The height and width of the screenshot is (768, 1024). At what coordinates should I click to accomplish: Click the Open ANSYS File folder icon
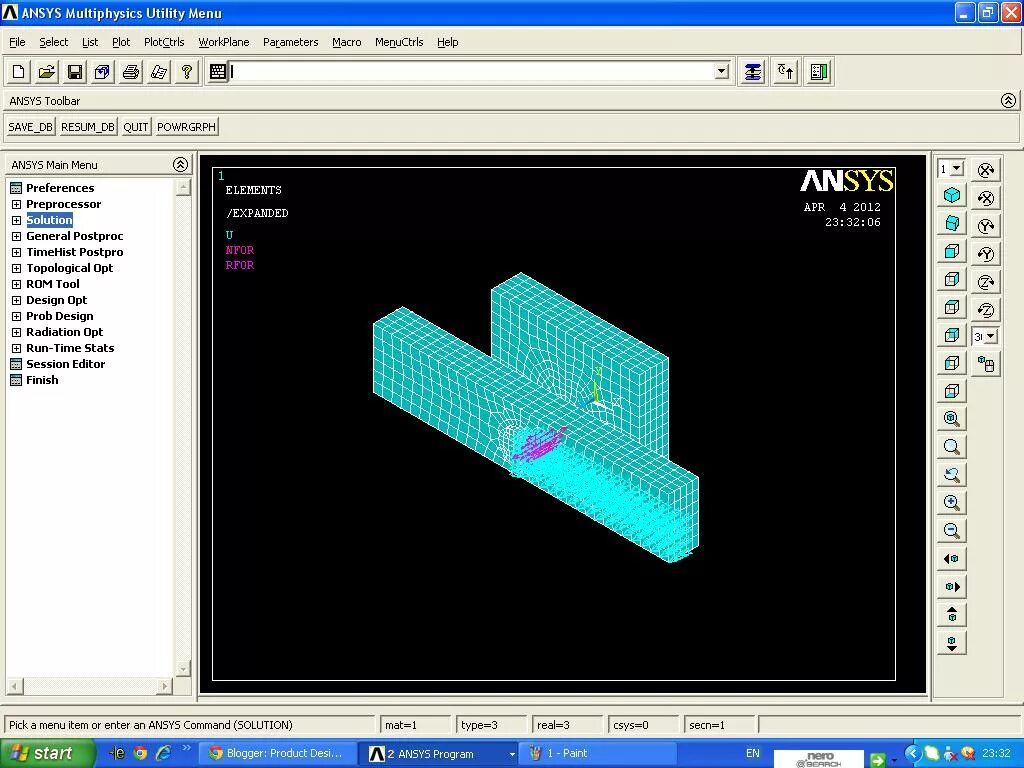coord(47,72)
